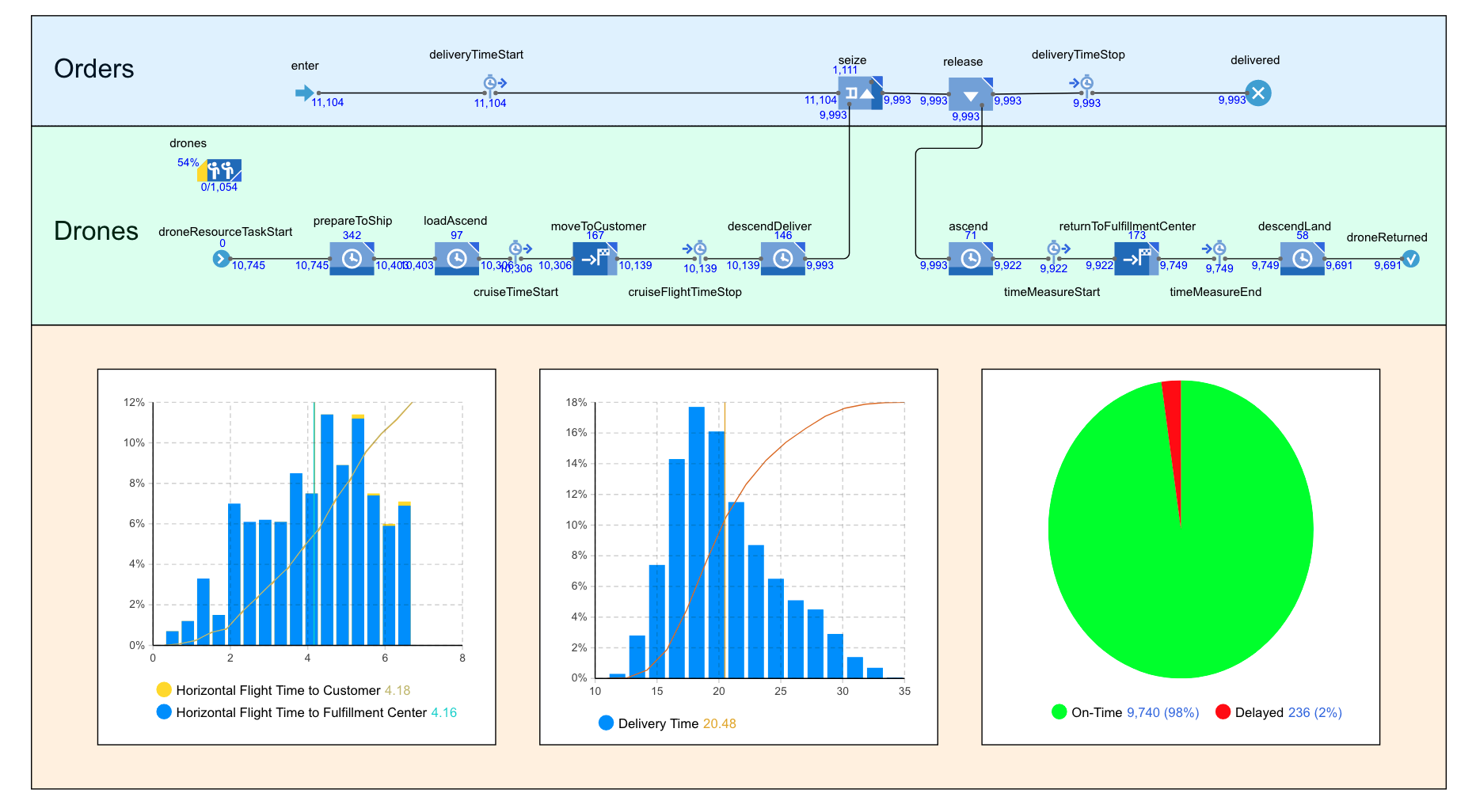Open the seize block icon
This screenshot has width=1476, height=812.
point(861,93)
